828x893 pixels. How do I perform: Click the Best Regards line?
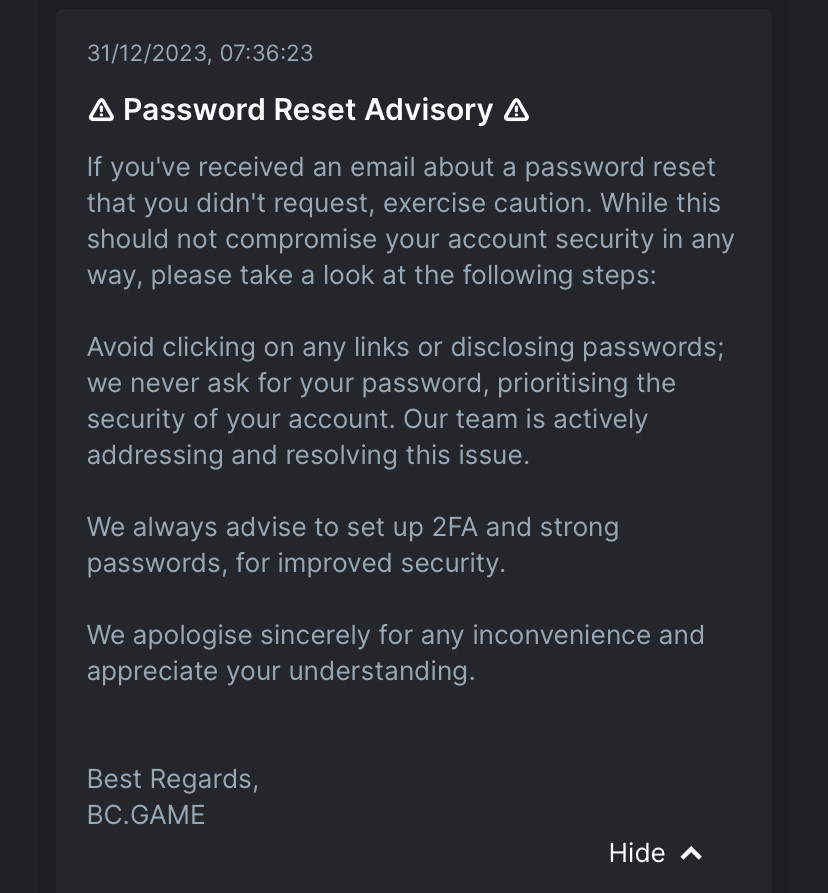point(173,779)
